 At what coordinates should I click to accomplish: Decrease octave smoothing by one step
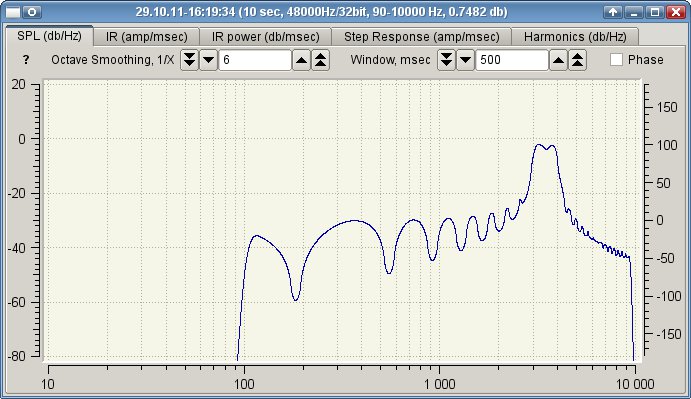208,60
